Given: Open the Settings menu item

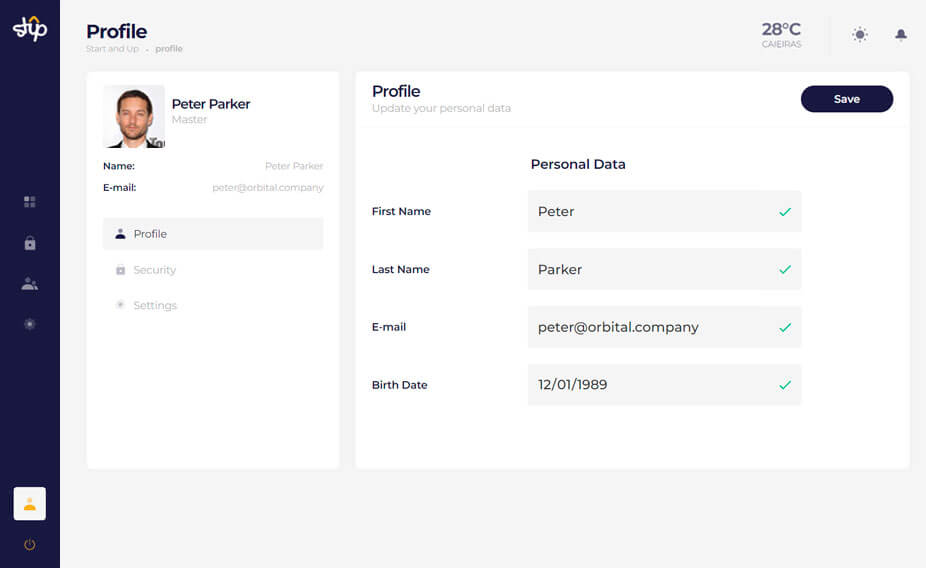Looking at the screenshot, I should pyautogui.click(x=154, y=305).
